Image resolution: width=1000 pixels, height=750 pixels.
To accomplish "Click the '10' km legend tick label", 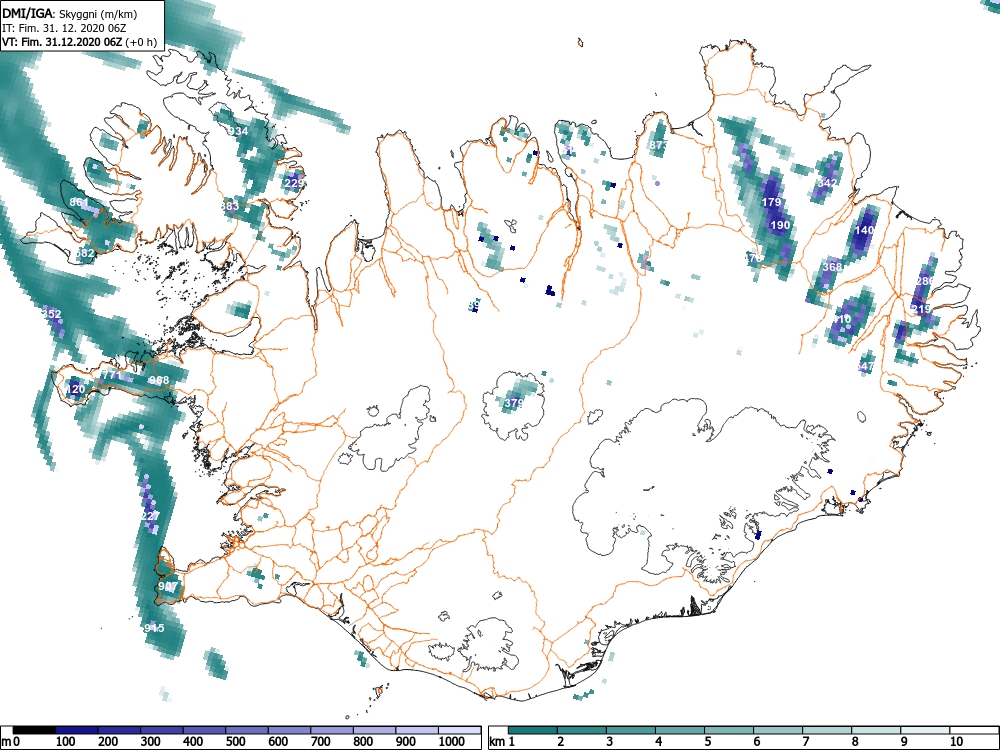I will click(956, 742).
